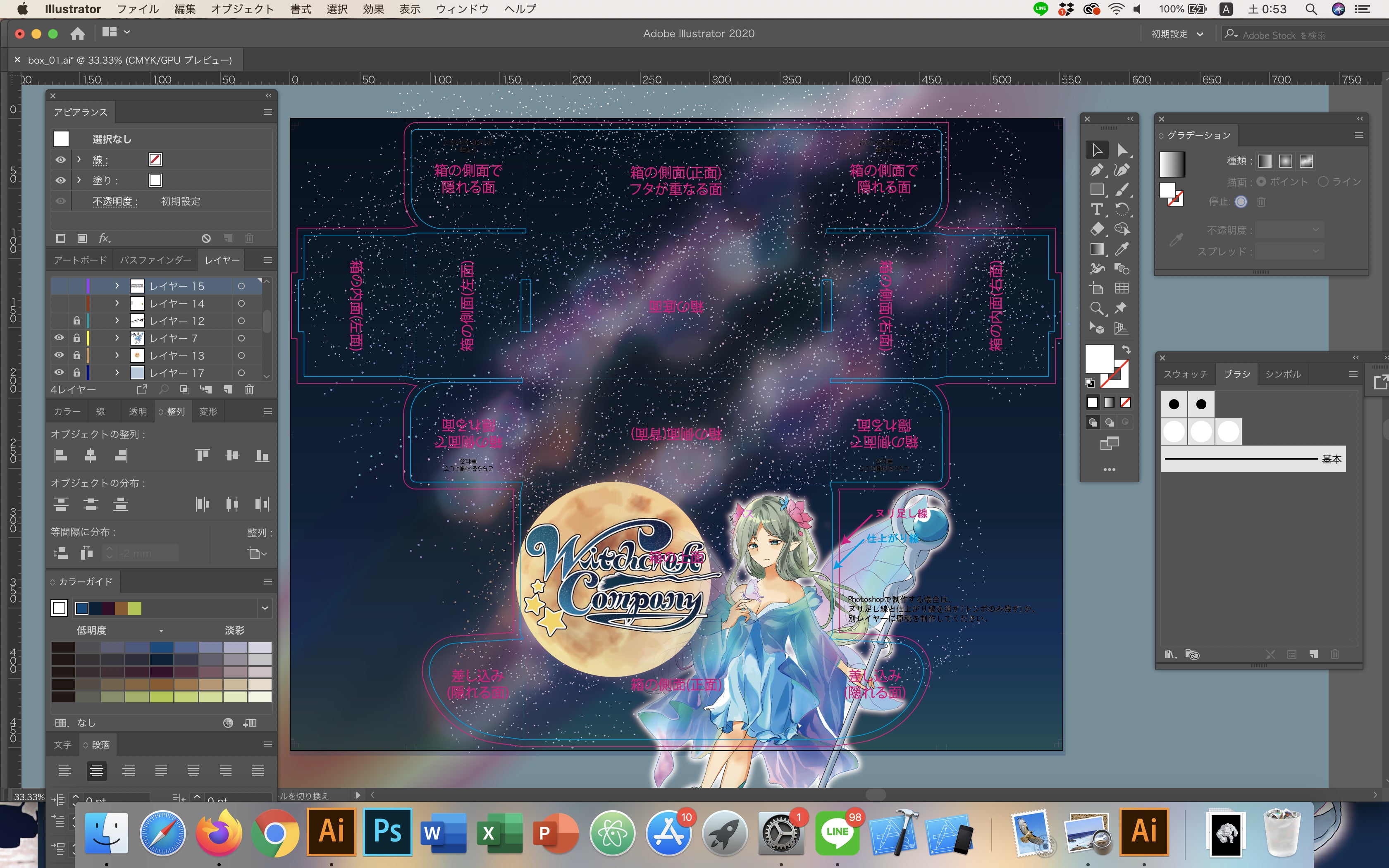The height and width of the screenshot is (868, 1389).
Task: Click the fx effect icon in Appearance panel
Action: [105, 238]
